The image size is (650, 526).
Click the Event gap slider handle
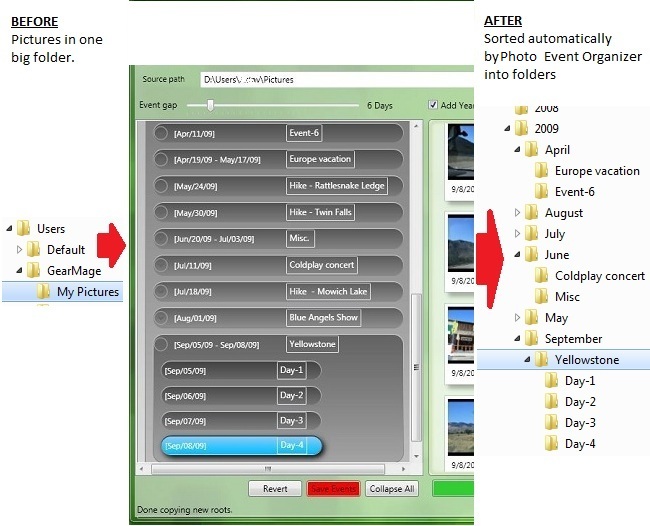pos(211,105)
